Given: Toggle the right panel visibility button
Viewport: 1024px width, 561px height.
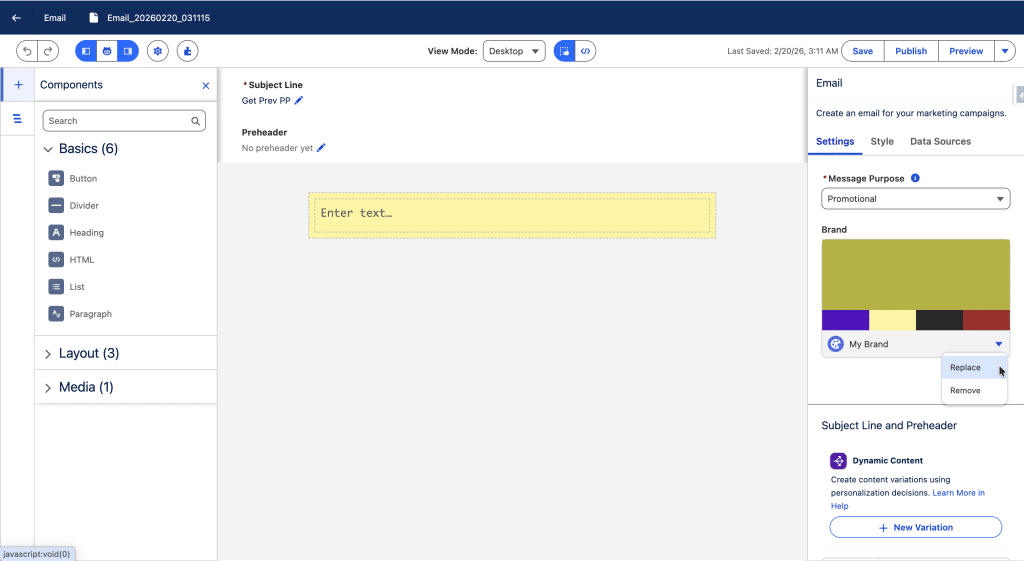Looking at the screenshot, I should pos(127,51).
